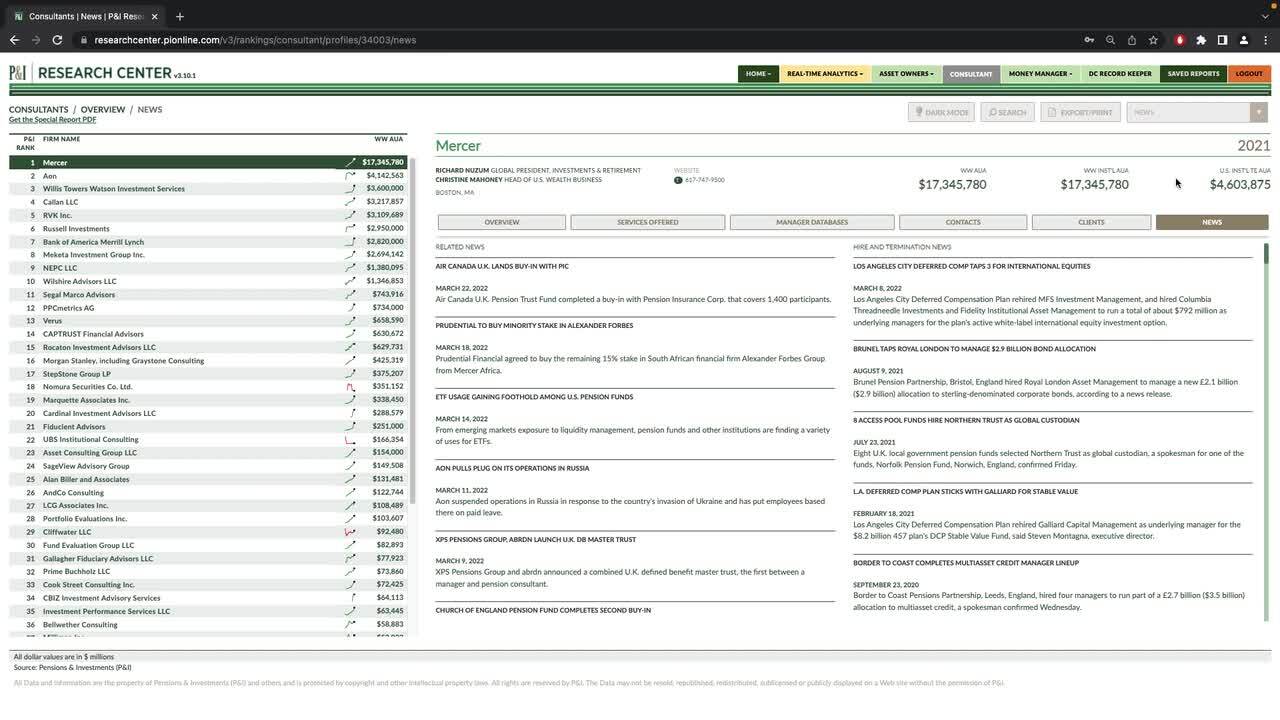Viewport: 1280px width, 720px height.
Task: Click UBS Institutional Consulting trend chart icon
Action: tap(350, 439)
